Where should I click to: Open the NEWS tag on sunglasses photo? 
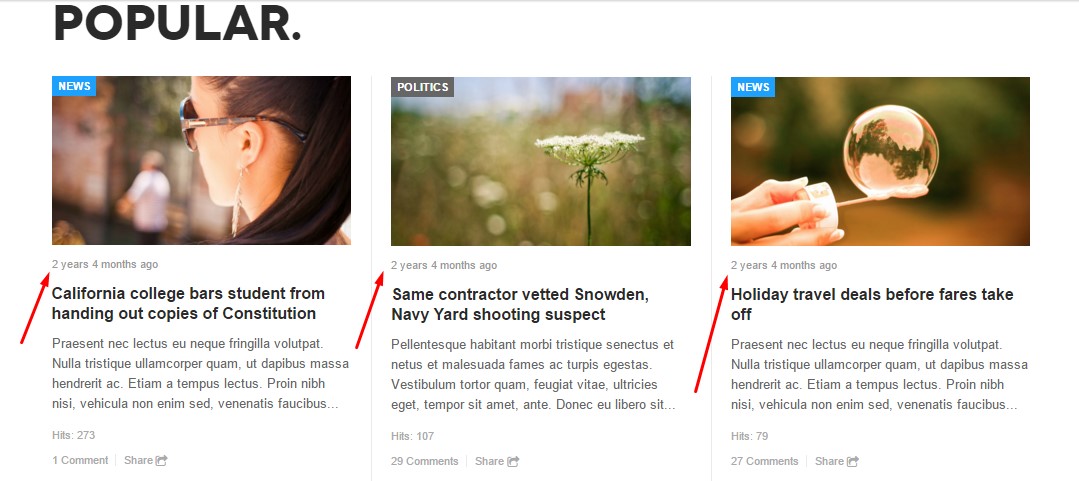74,86
